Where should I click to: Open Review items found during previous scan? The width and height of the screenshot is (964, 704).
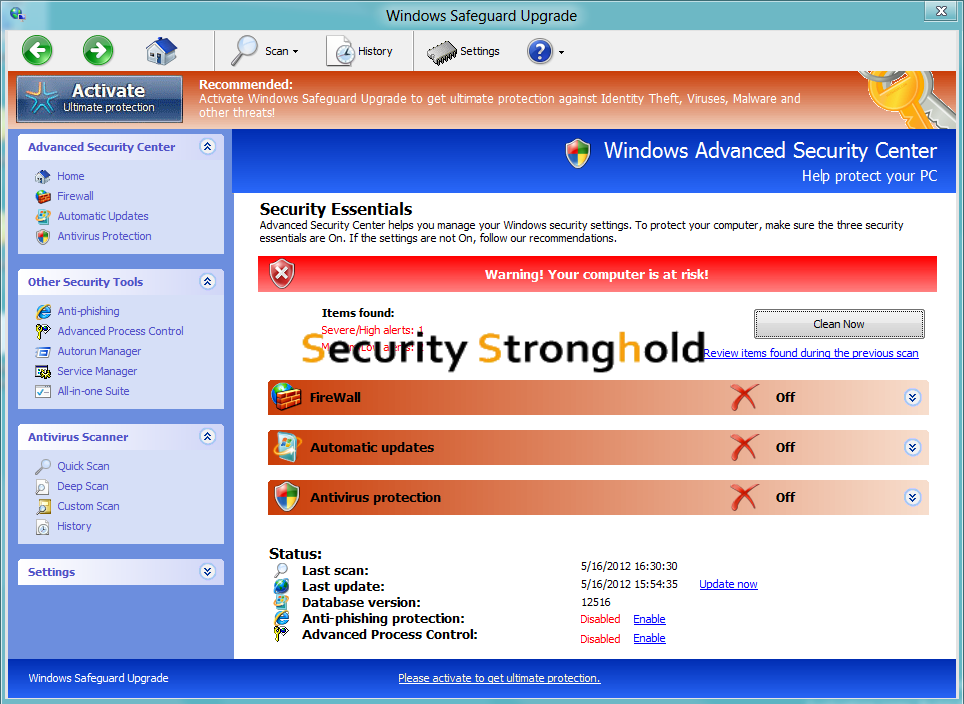(811, 353)
